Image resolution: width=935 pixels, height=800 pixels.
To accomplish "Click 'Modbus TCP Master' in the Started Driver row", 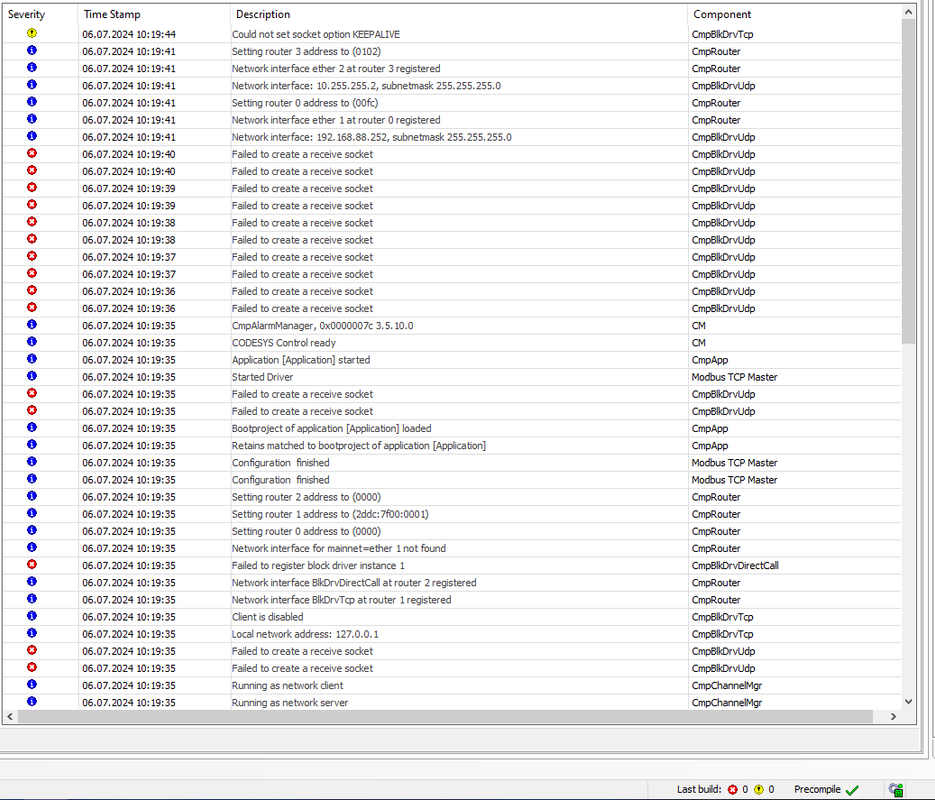I will 734,377.
